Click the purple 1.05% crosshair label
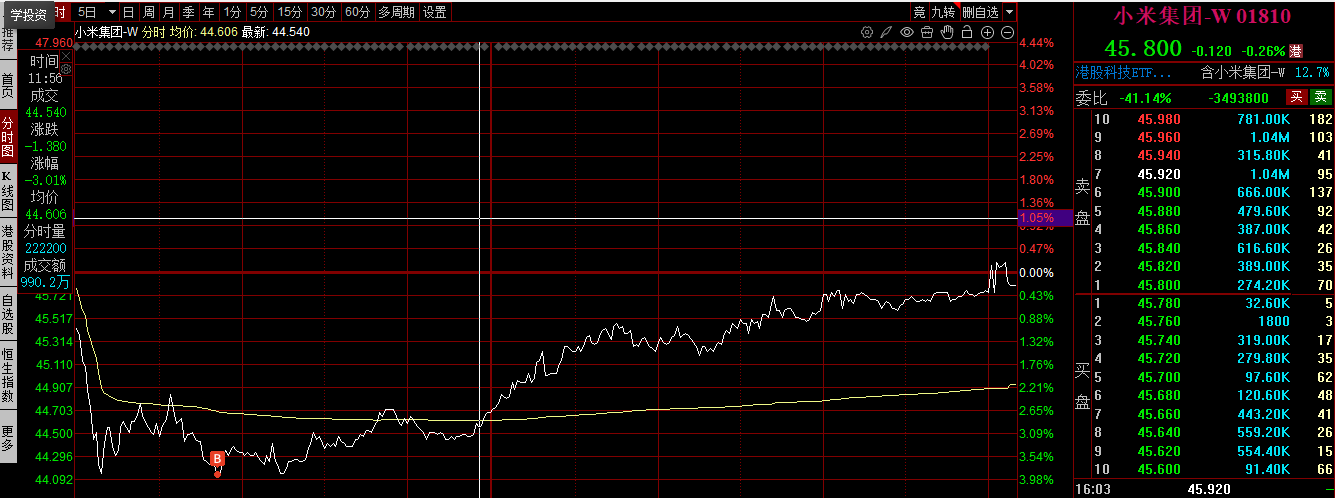This screenshot has height=498, width=1335. point(1044,218)
